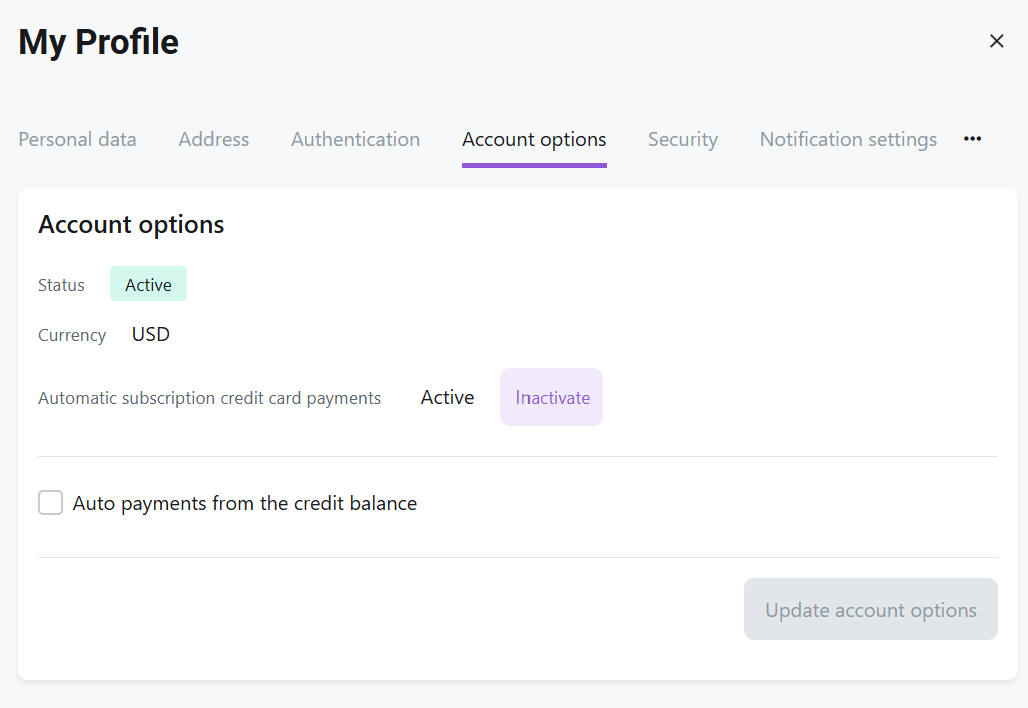Close the My Profile dialog
This screenshot has height=708, width=1028.
[996, 41]
